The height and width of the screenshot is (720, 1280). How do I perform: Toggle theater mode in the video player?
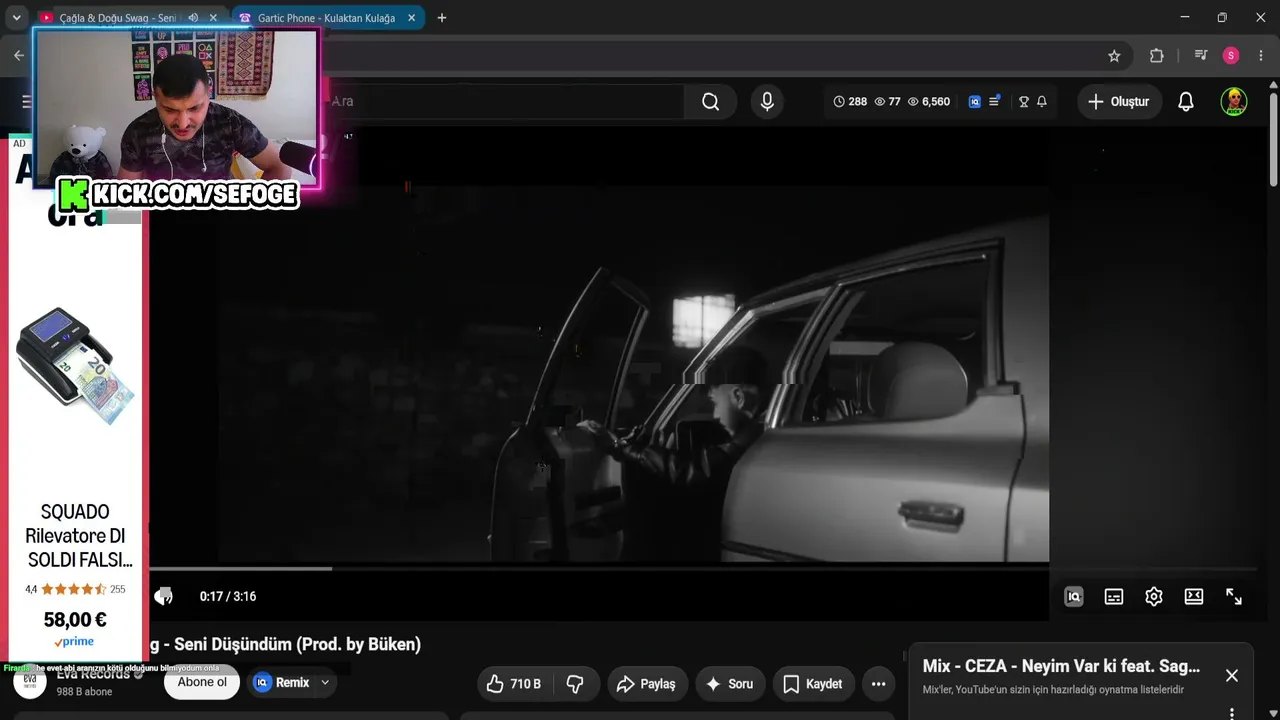click(1194, 597)
